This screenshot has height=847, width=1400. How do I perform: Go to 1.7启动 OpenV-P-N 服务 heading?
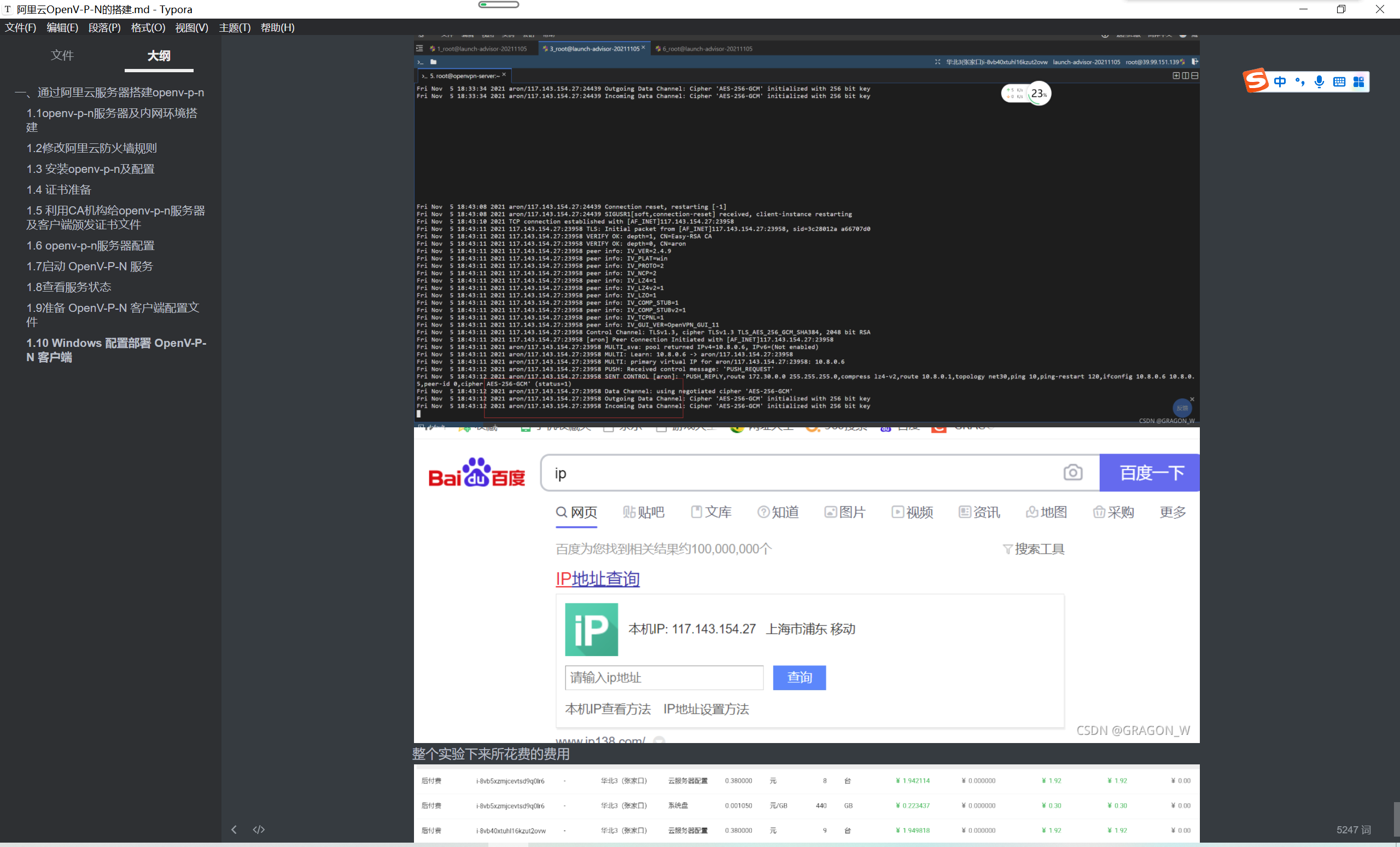click(90, 266)
